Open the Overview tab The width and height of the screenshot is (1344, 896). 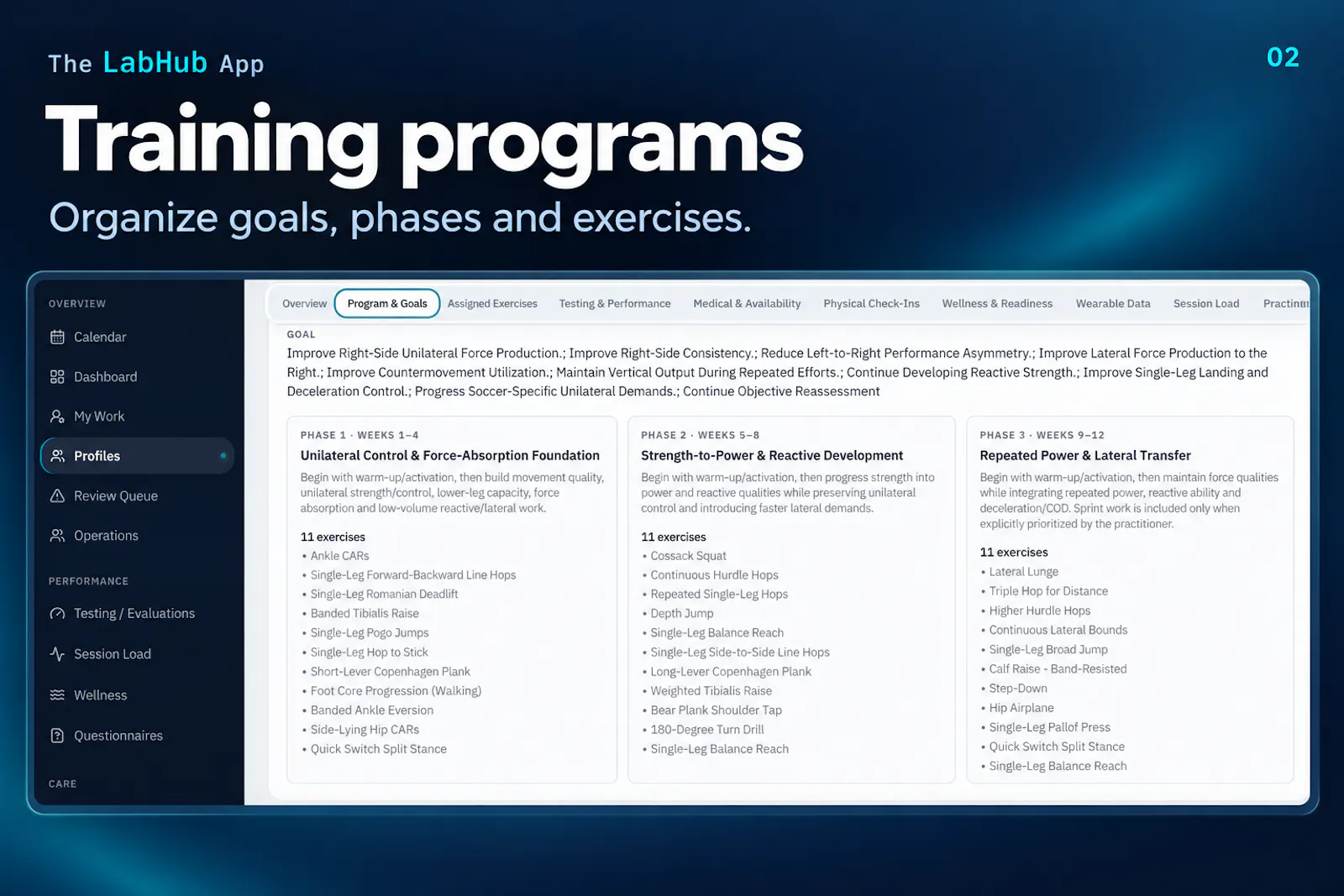pyautogui.click(x=304, y=304)
